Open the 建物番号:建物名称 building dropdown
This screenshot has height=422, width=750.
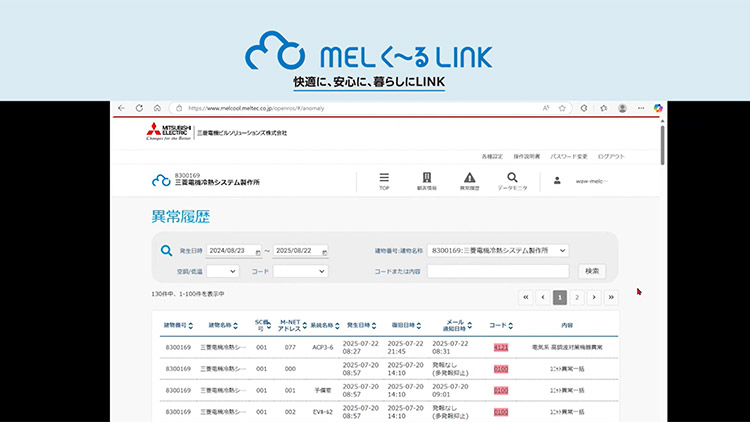(498, 251)
